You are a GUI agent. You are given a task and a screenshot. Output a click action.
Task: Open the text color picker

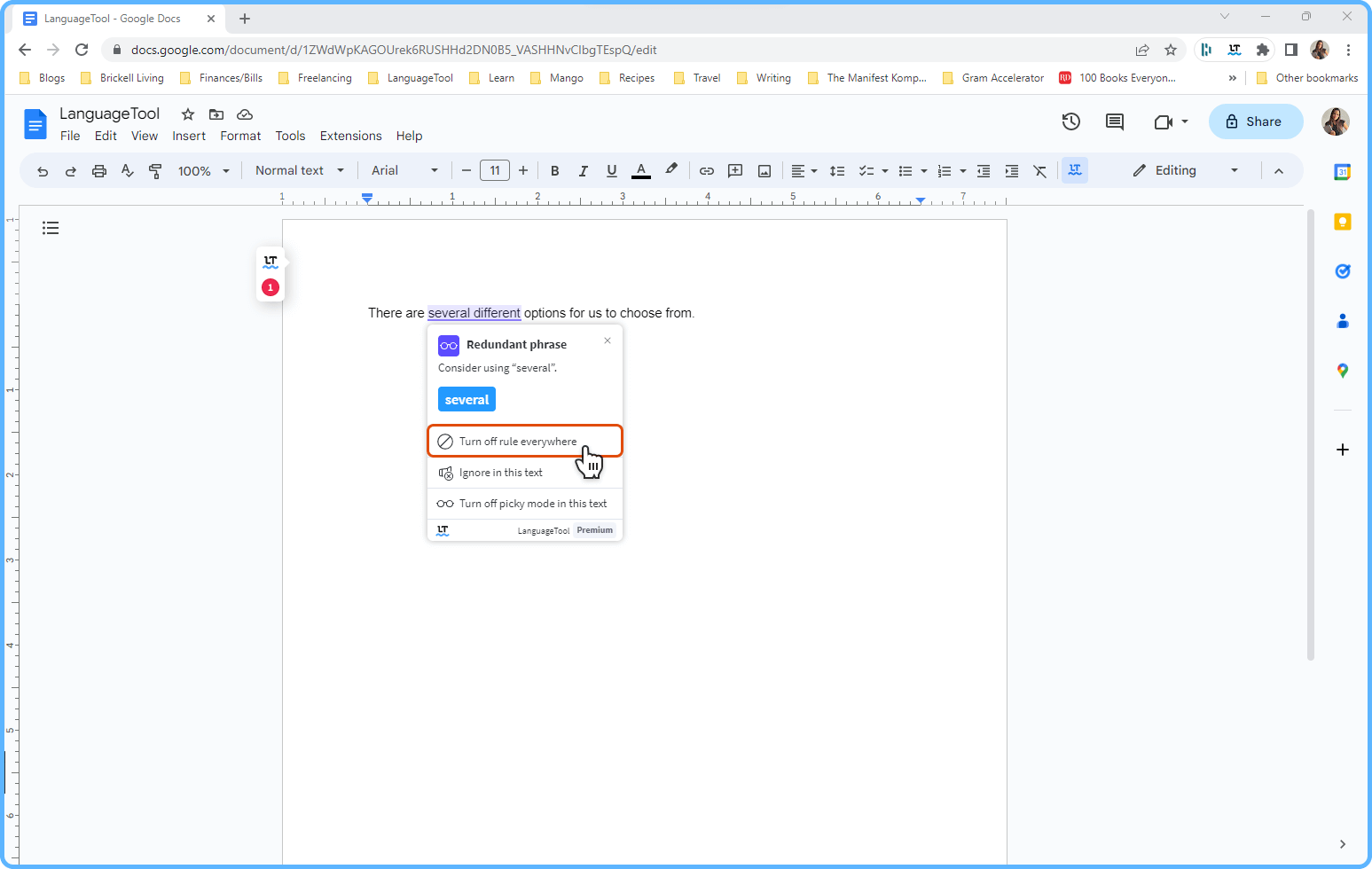coord(641,171)
